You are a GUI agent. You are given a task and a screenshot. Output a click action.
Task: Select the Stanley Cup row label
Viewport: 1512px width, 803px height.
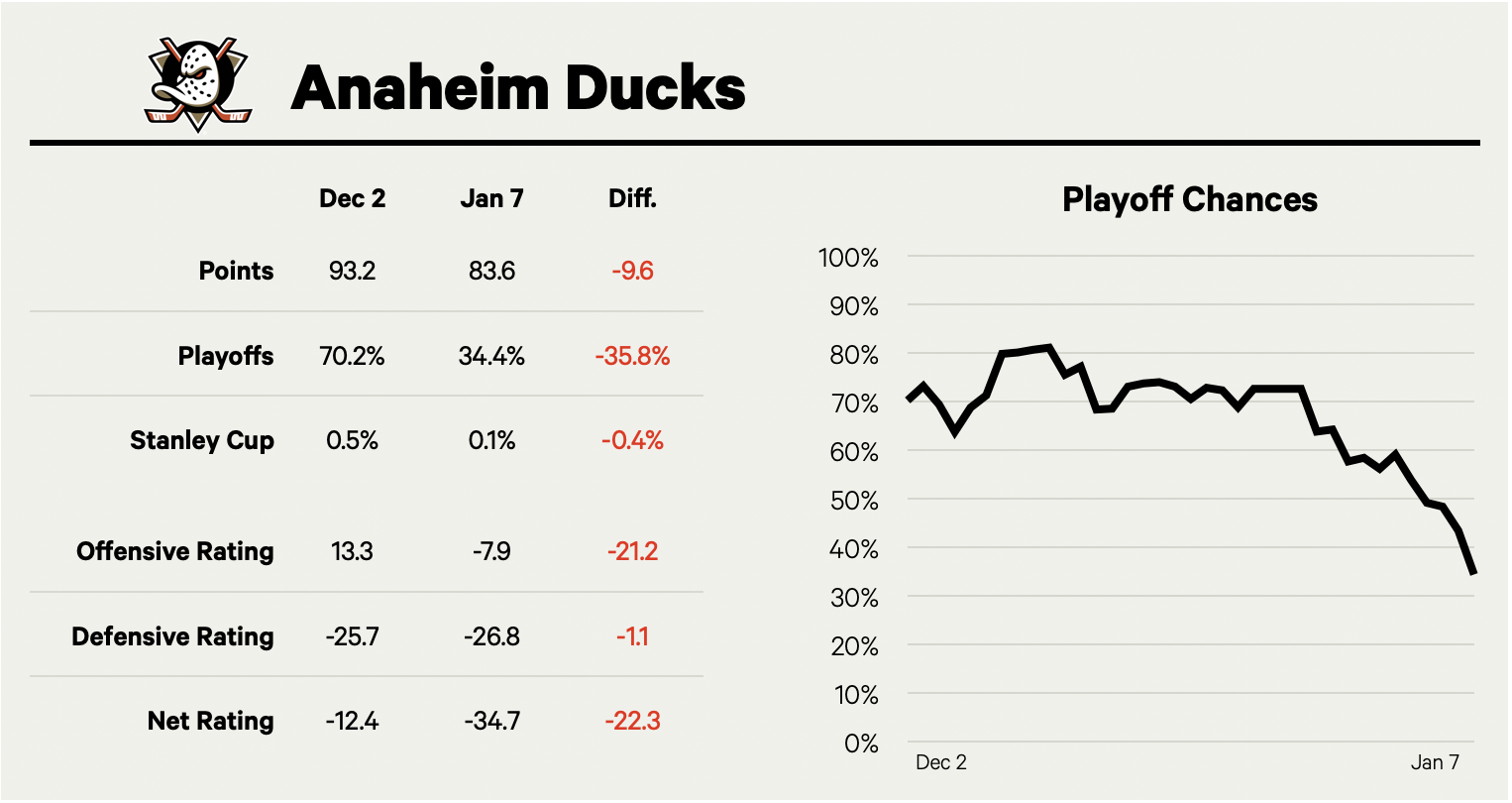[202, 440]
